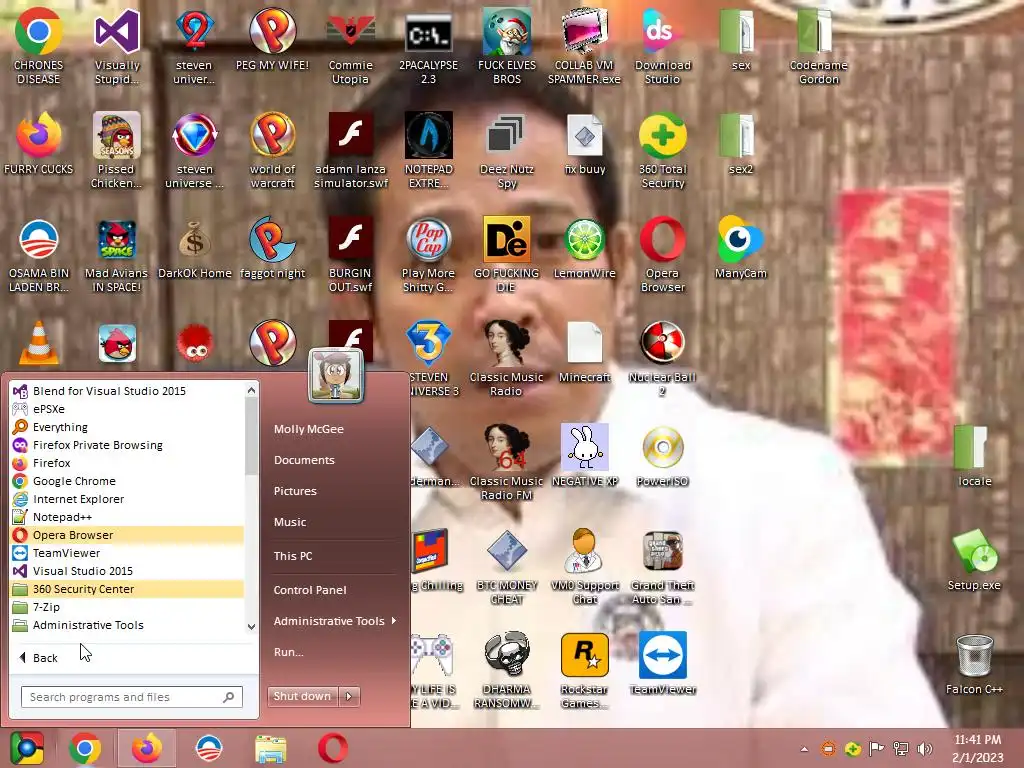Click Run... in the Start menu

[288, 652]
